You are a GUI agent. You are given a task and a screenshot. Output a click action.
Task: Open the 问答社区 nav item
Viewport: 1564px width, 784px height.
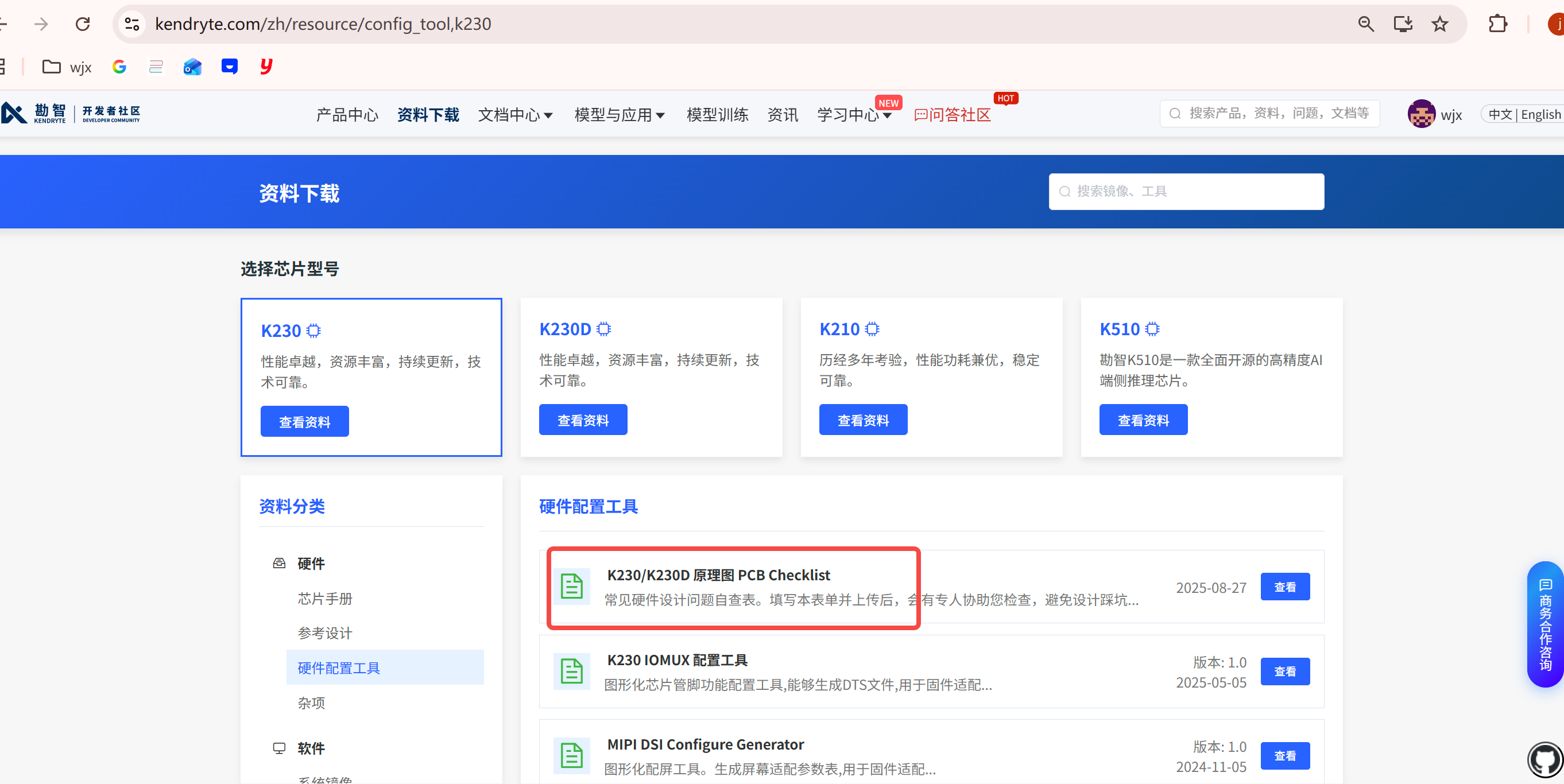click(953, 115)
